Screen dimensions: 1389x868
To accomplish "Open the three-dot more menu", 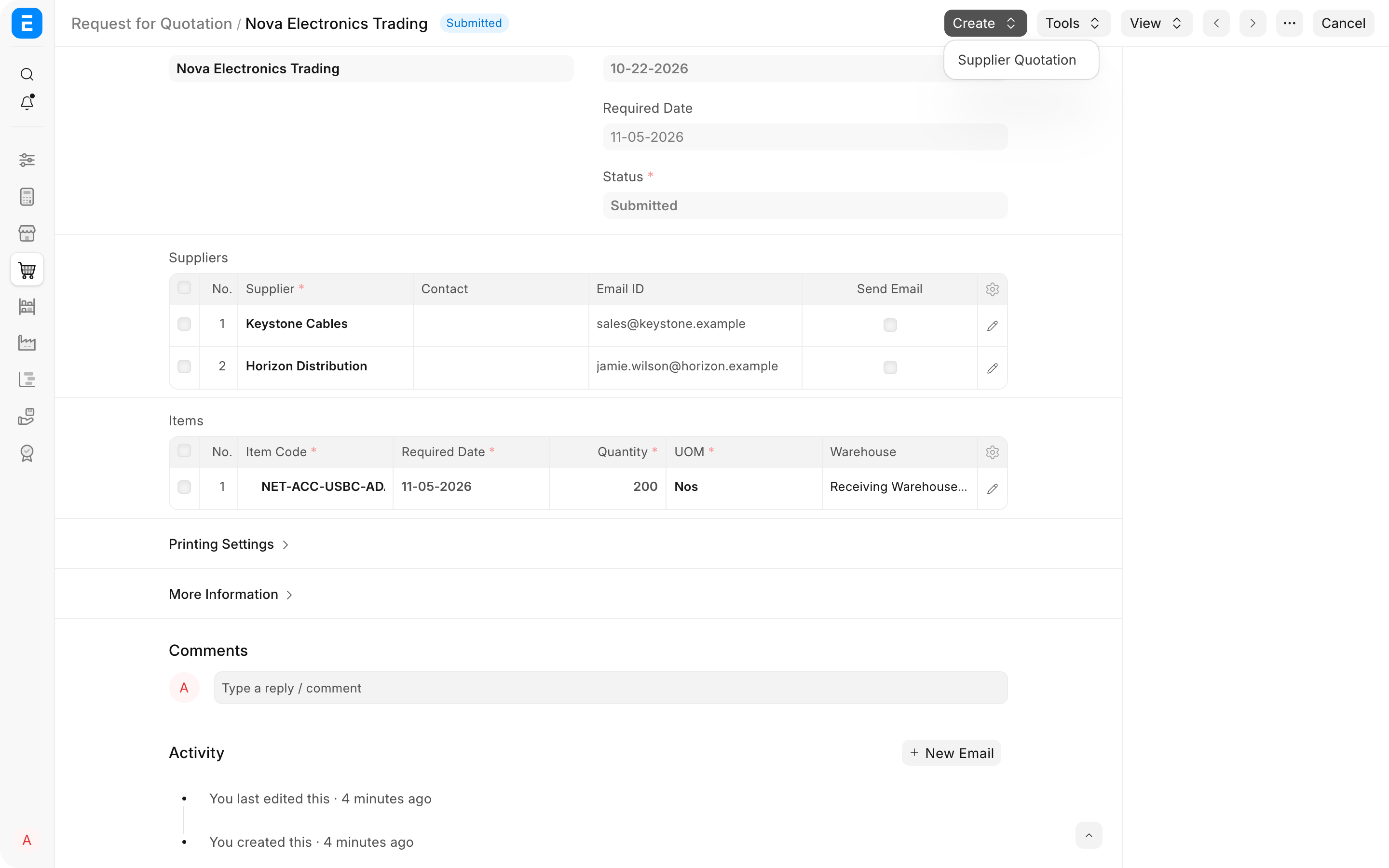I will pos(1290,24).
